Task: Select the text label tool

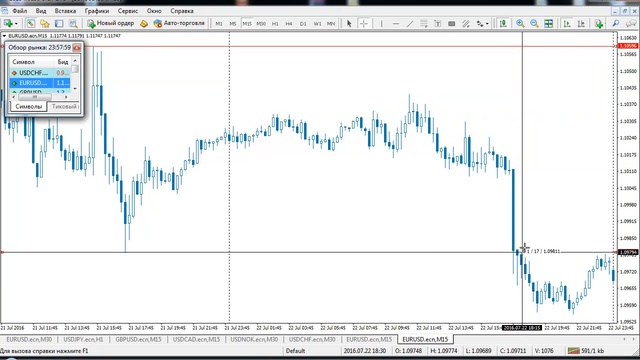Action: tap(452, 24)
